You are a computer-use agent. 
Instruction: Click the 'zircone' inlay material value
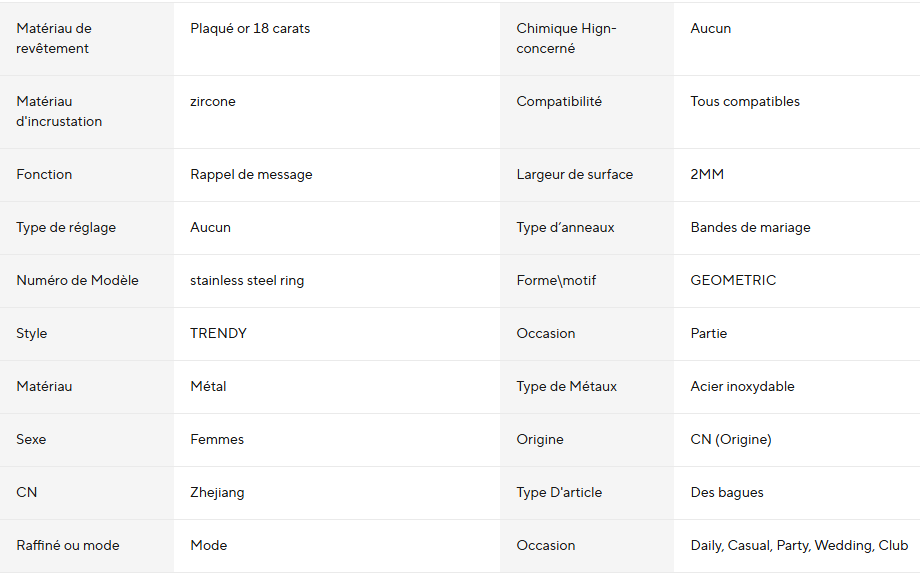pyautogui.click(x=213, y=101)
